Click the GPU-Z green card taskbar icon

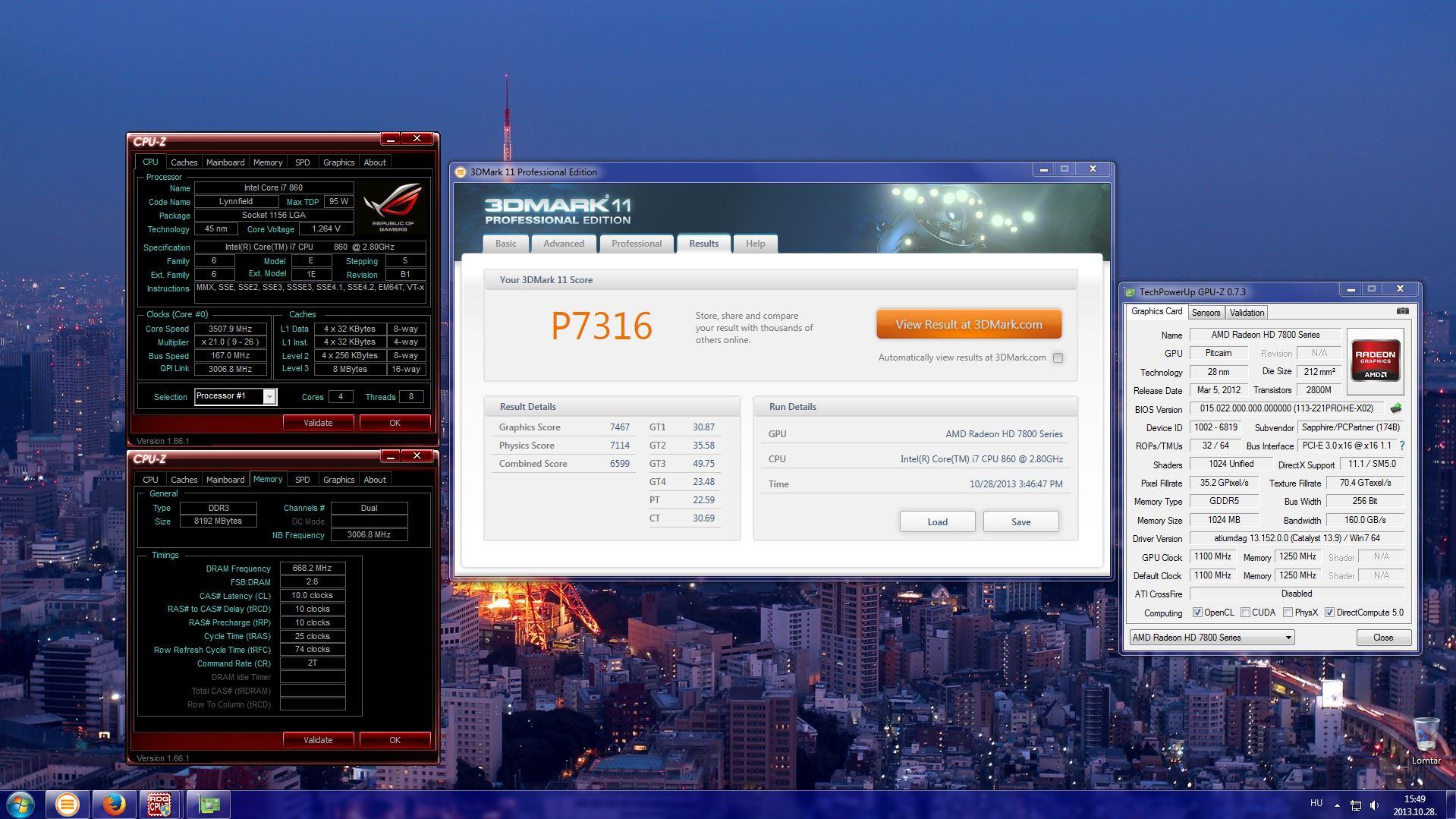(208, 804)
